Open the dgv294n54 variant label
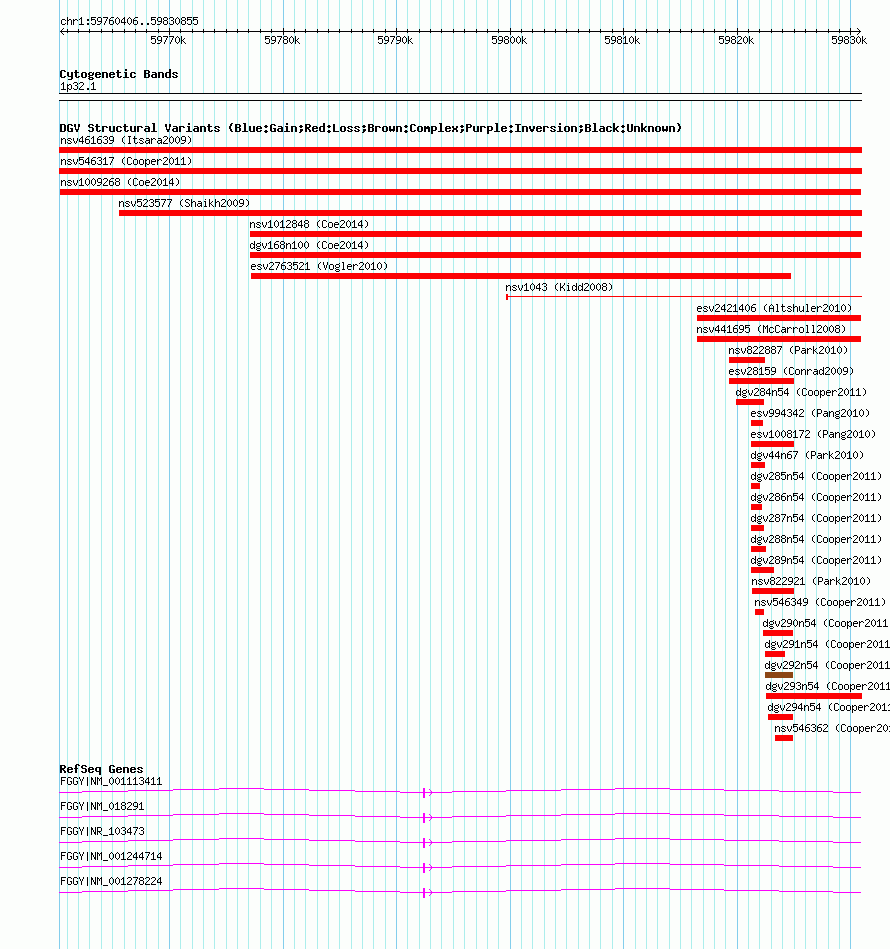Image resolution: width=890 pixels, height=949 pixels. pos(828,708)
